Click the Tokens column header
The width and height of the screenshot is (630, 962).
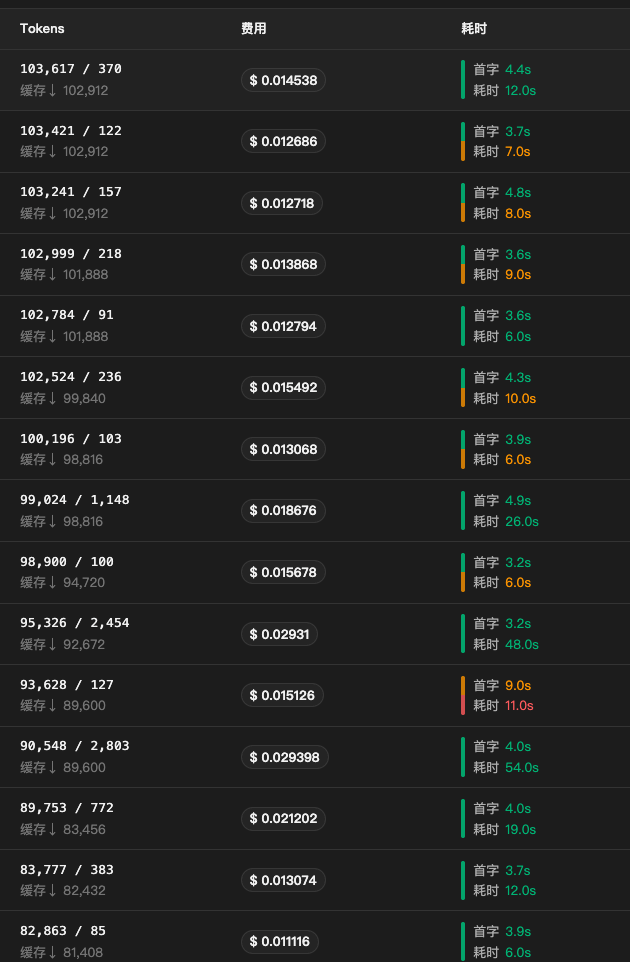point(42,28)
